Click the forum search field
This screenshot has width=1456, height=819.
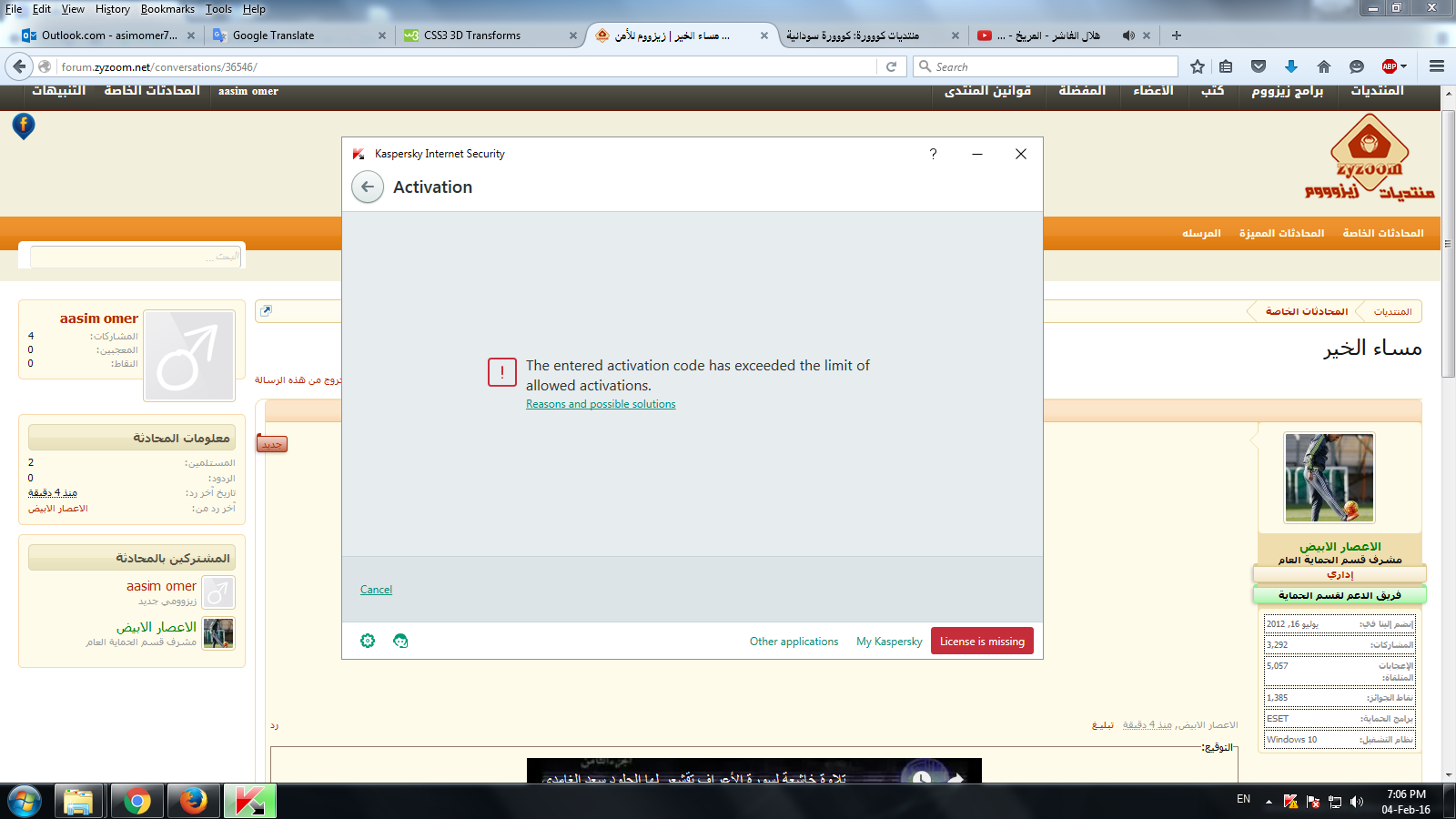click(136, 257)
